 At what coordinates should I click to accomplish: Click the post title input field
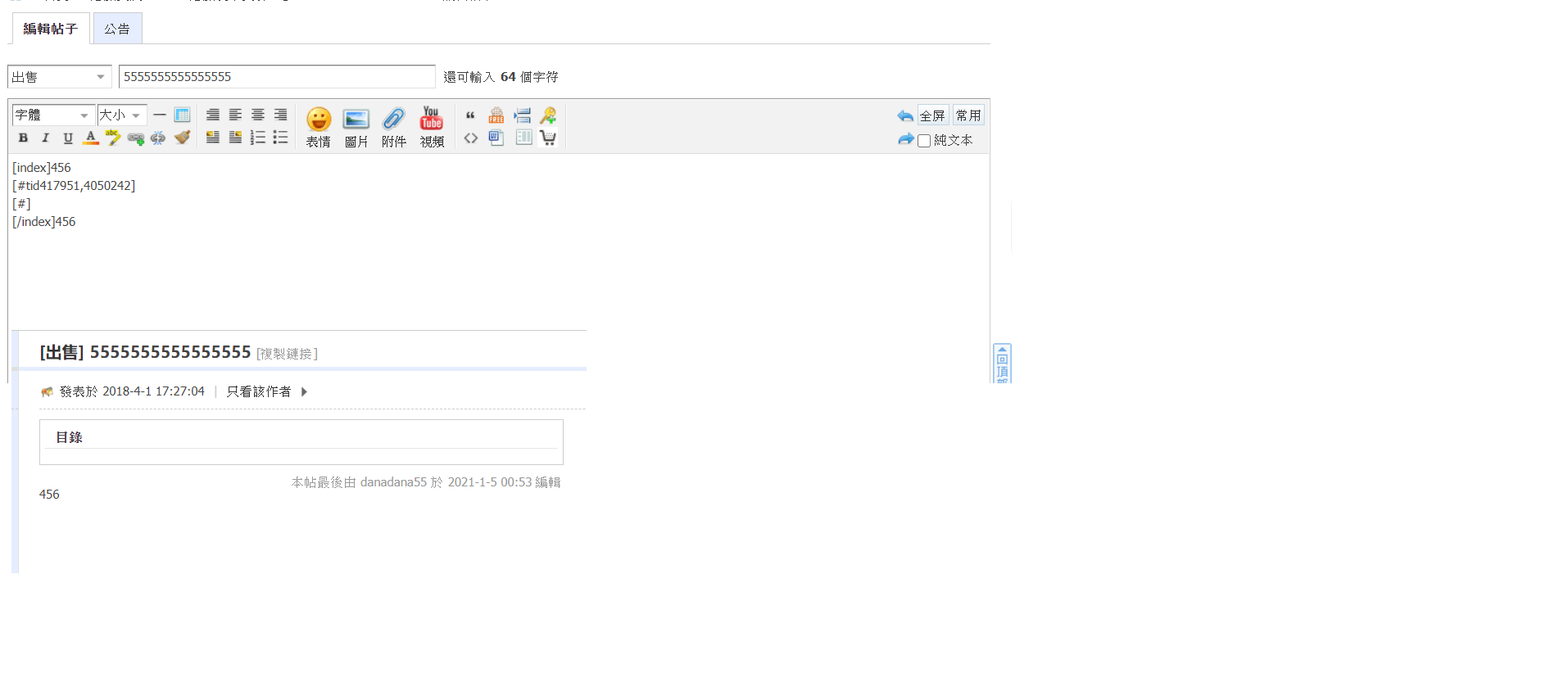click(277, 77)
